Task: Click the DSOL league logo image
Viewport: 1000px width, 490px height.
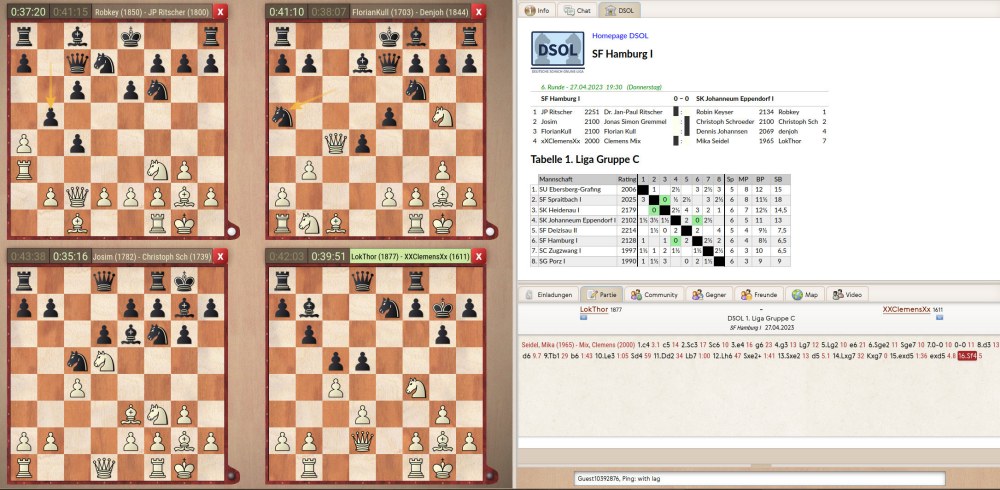Action: click(x=557, y=50)
